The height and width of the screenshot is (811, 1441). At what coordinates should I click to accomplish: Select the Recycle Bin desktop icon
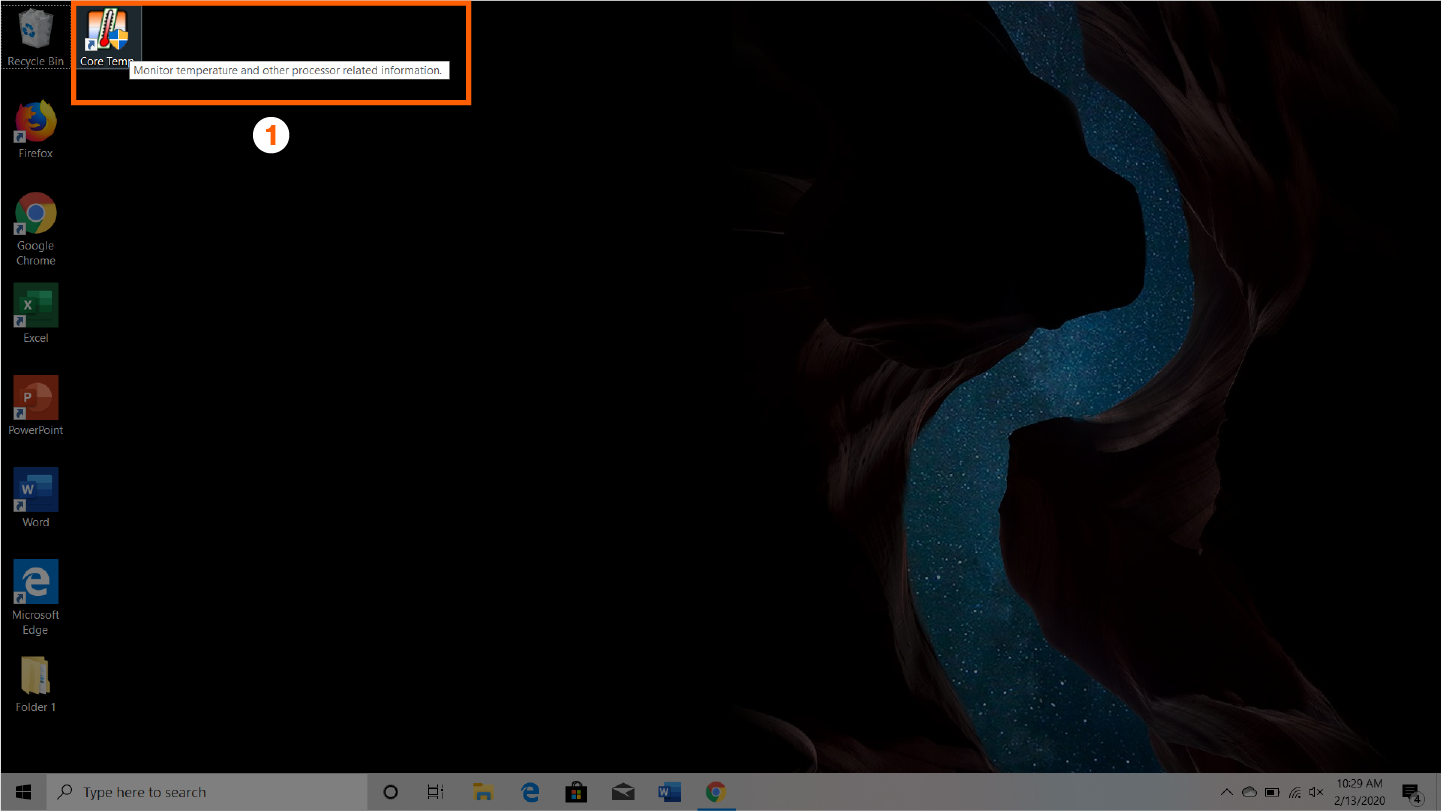(x=35, y=33)
